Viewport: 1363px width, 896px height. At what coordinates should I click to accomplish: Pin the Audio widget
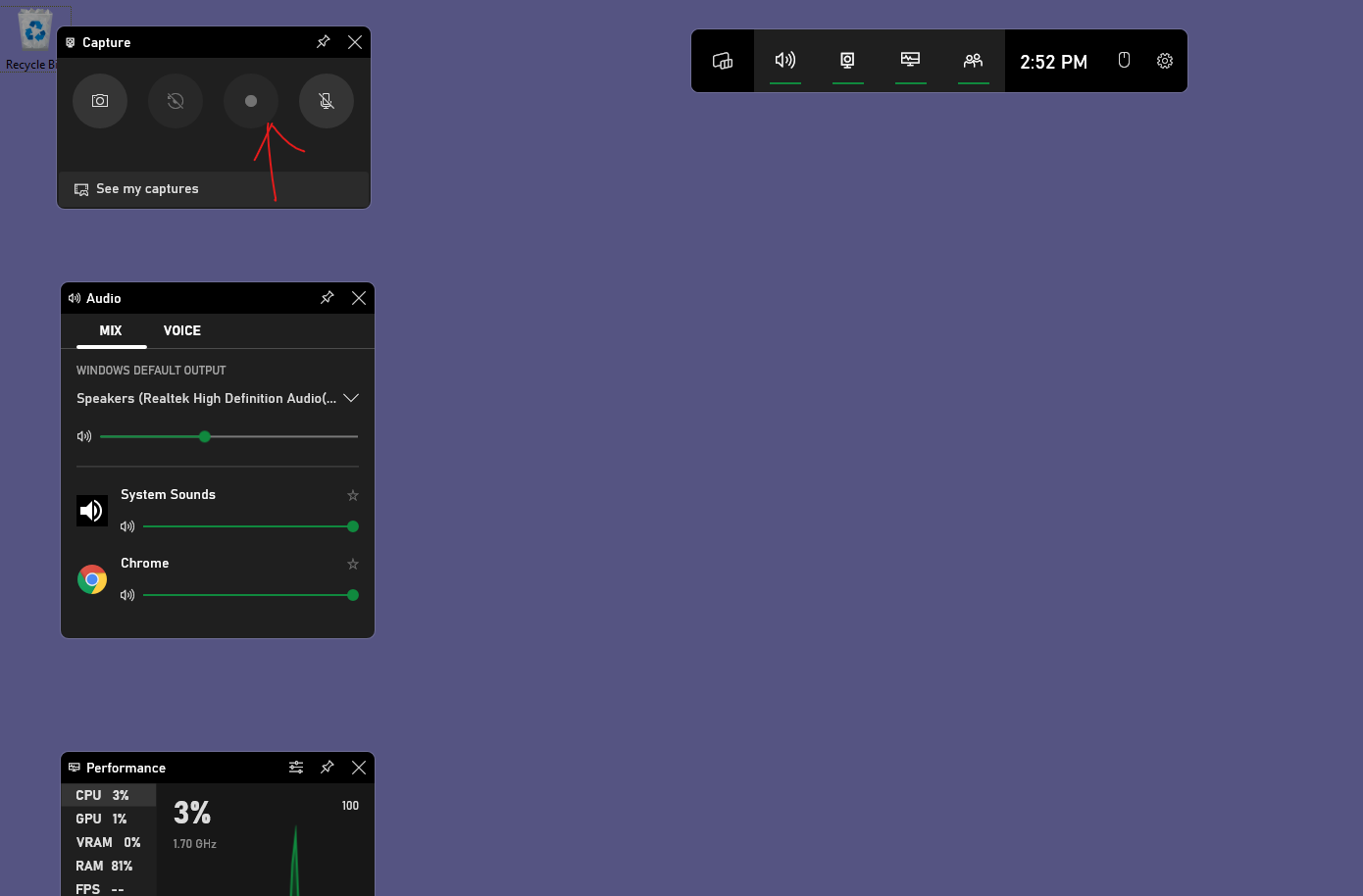(328, 298)
